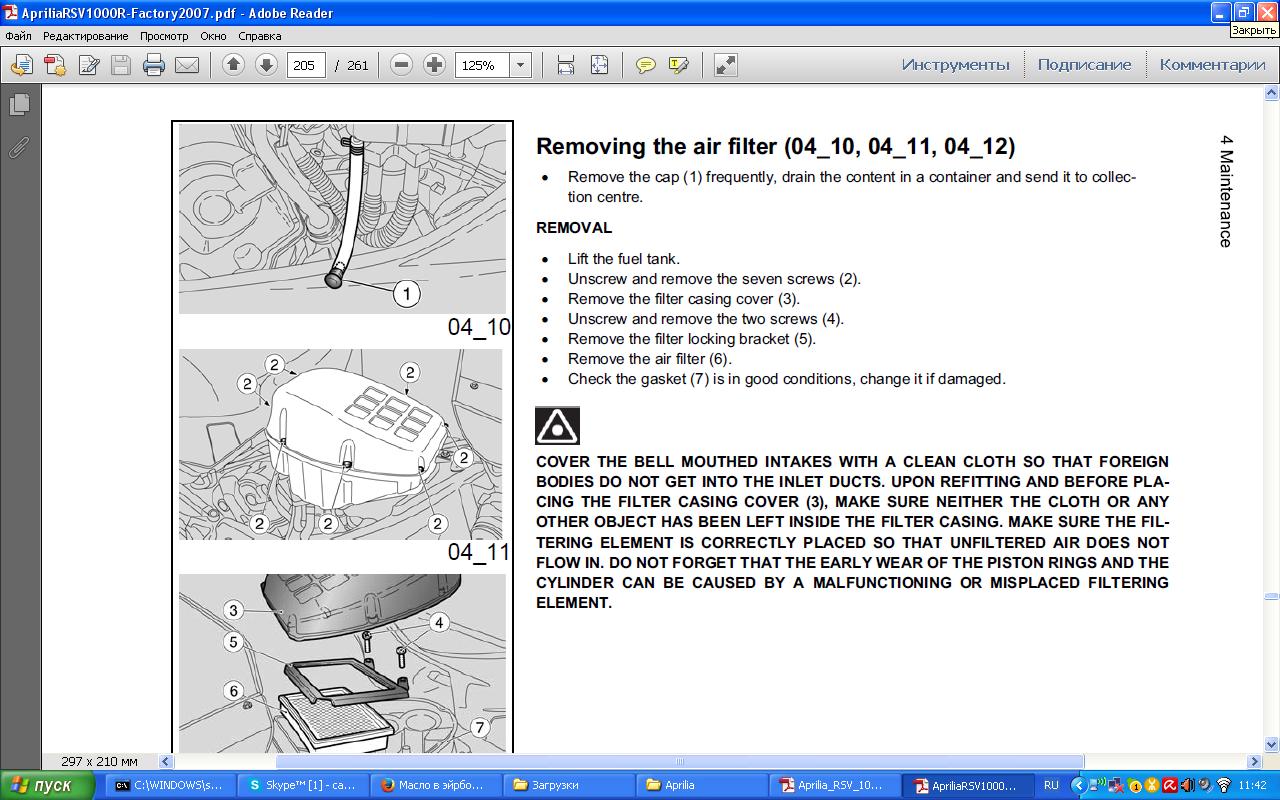Click 'Lift the fuel tank.' line

pyautogui.click(x=624, y=259)
